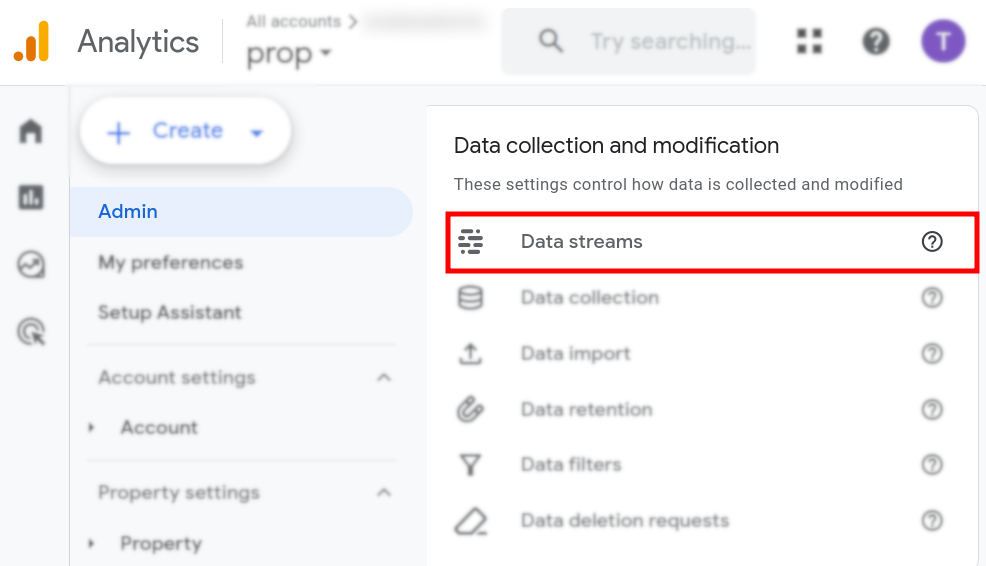Go to Data import settings
This screenshot has height=566, width=986.
pos(575,353)
